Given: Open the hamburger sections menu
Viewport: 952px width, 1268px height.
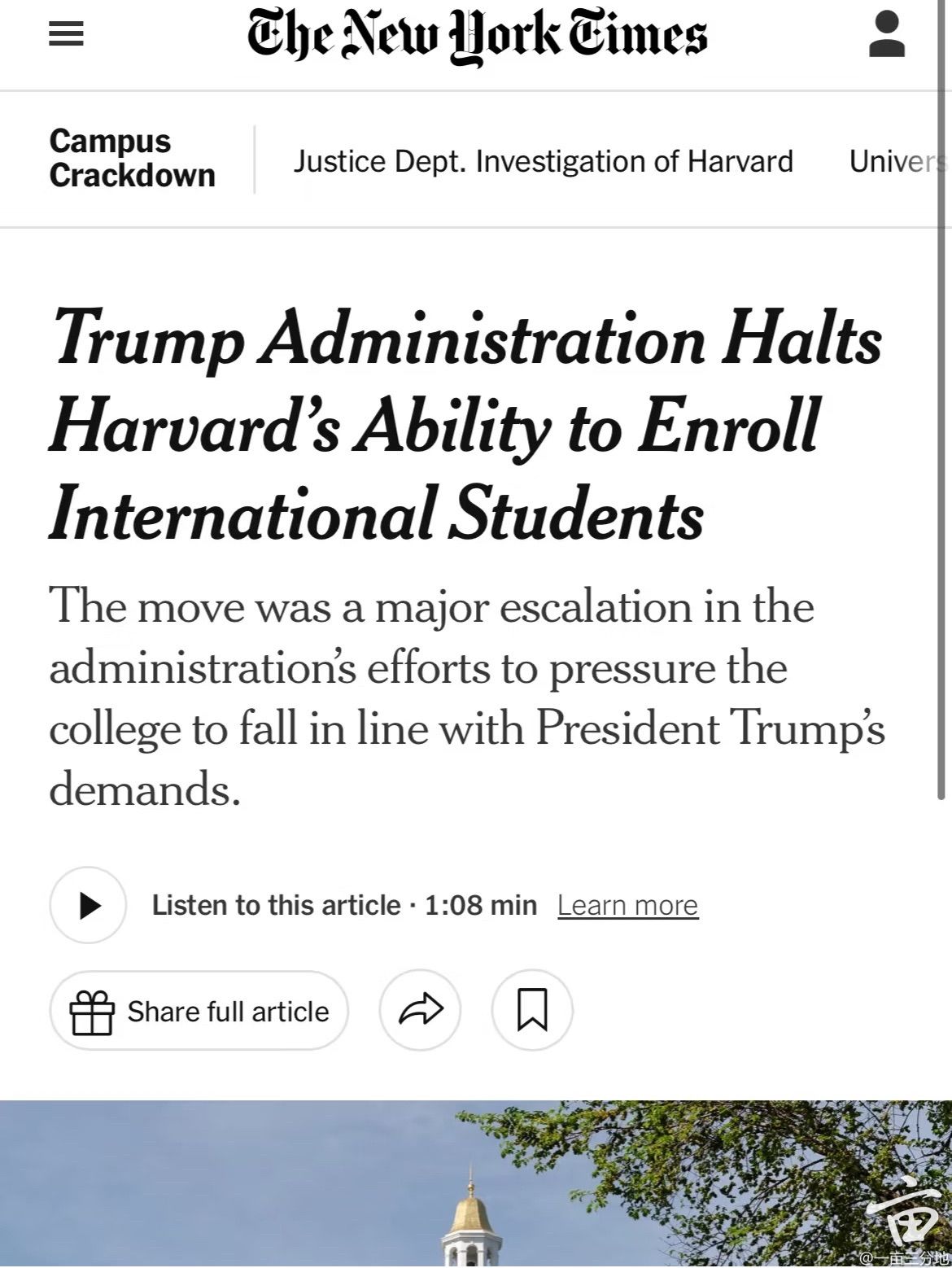Looking at the screenshot, I should (66, 33).
